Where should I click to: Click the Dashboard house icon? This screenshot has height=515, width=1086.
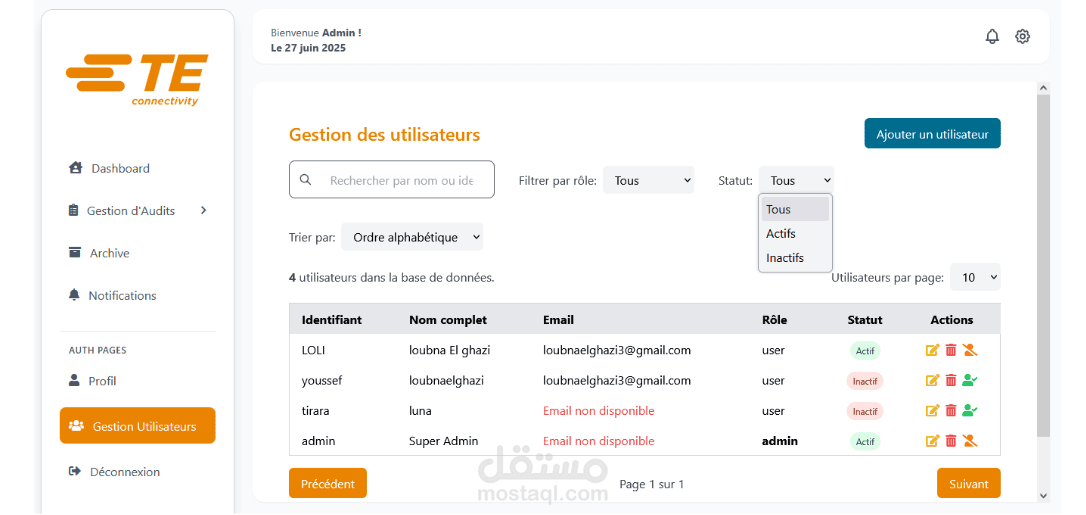point(76,168)
